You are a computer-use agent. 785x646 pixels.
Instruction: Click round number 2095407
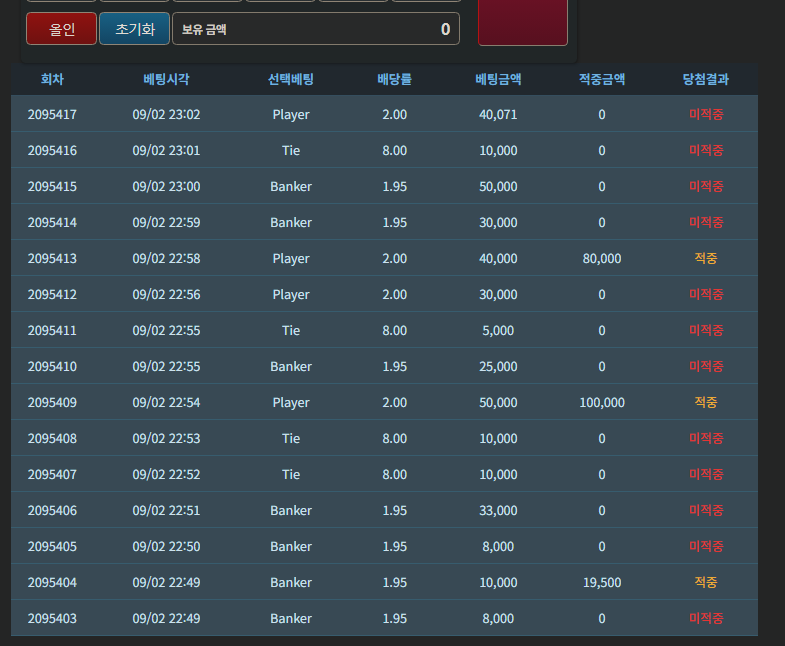point(52,475)
